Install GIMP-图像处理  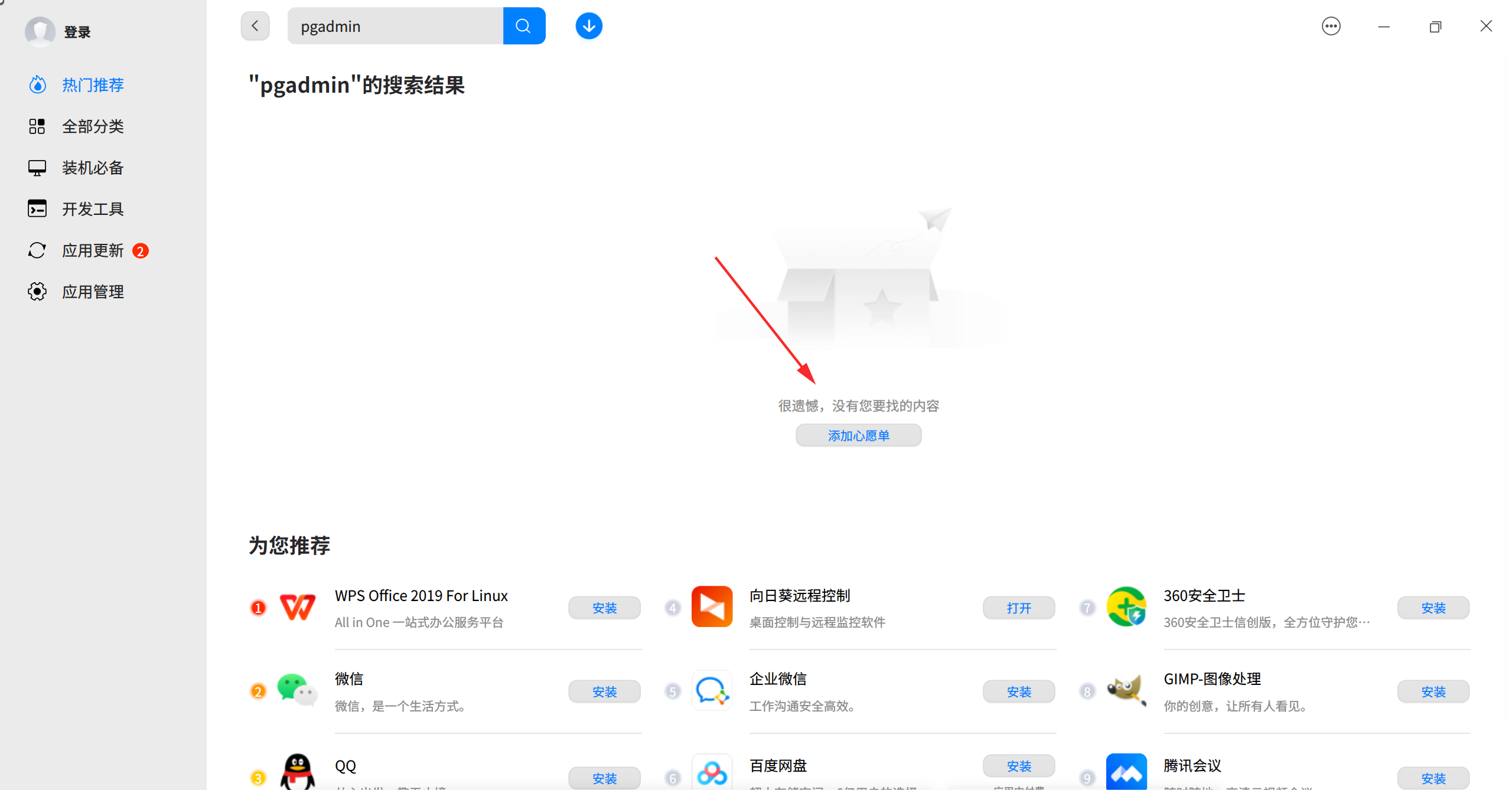[x=1433, y=691]
